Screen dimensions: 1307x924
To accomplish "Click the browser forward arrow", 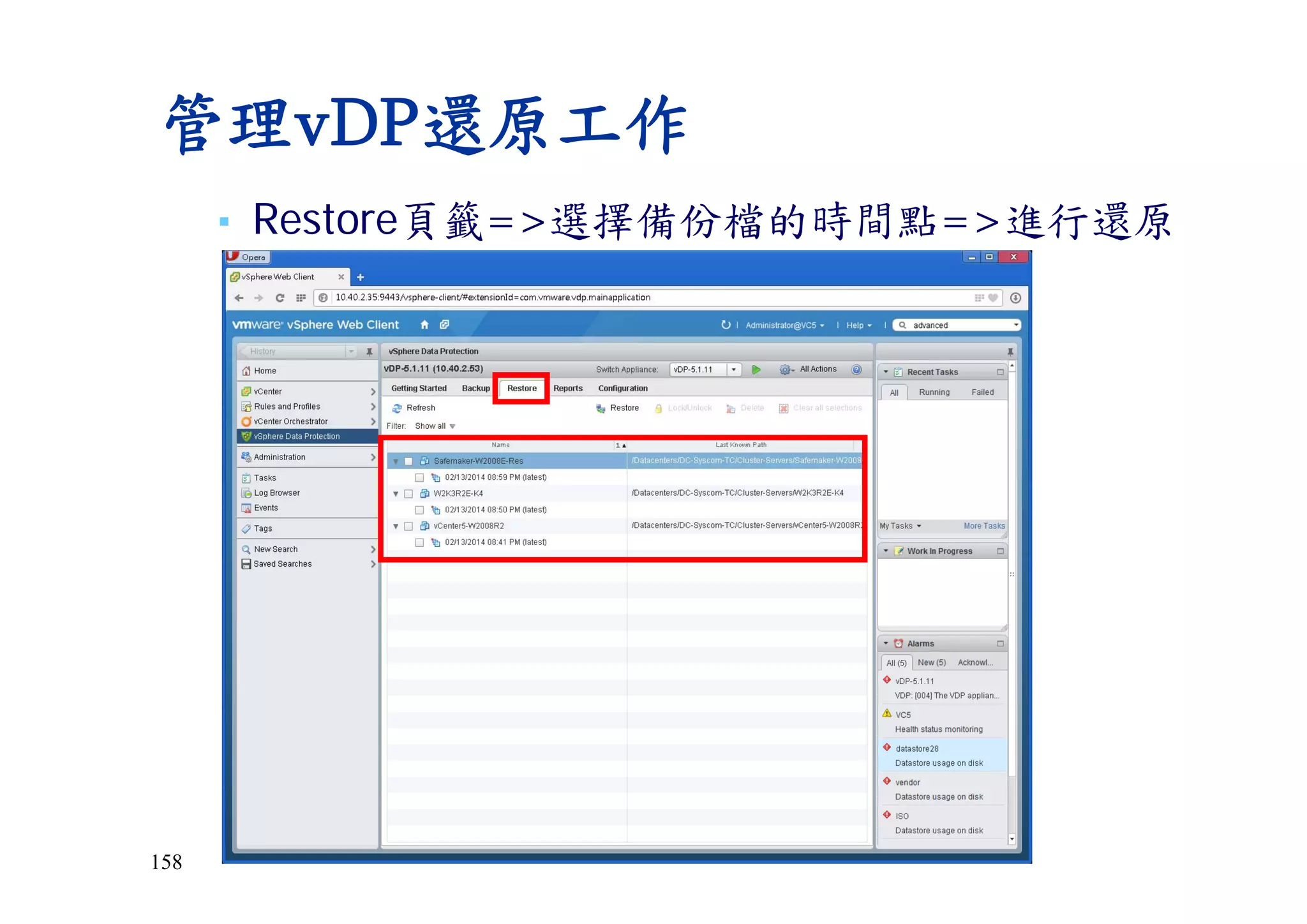I will [x=258, y=298].
